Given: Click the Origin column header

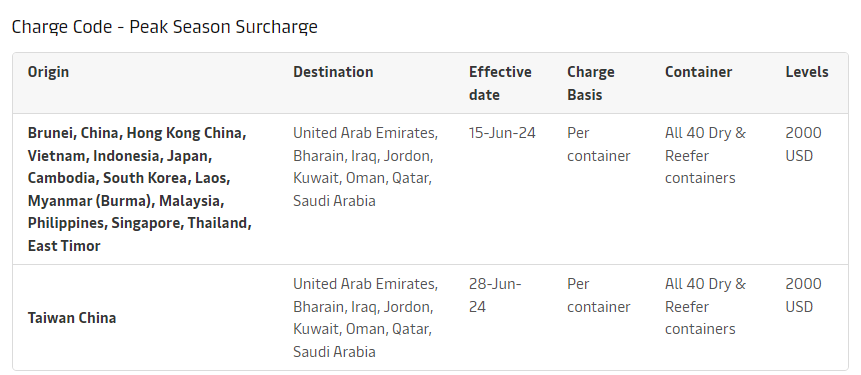Looking at the screenshot, I should [48, 72].
